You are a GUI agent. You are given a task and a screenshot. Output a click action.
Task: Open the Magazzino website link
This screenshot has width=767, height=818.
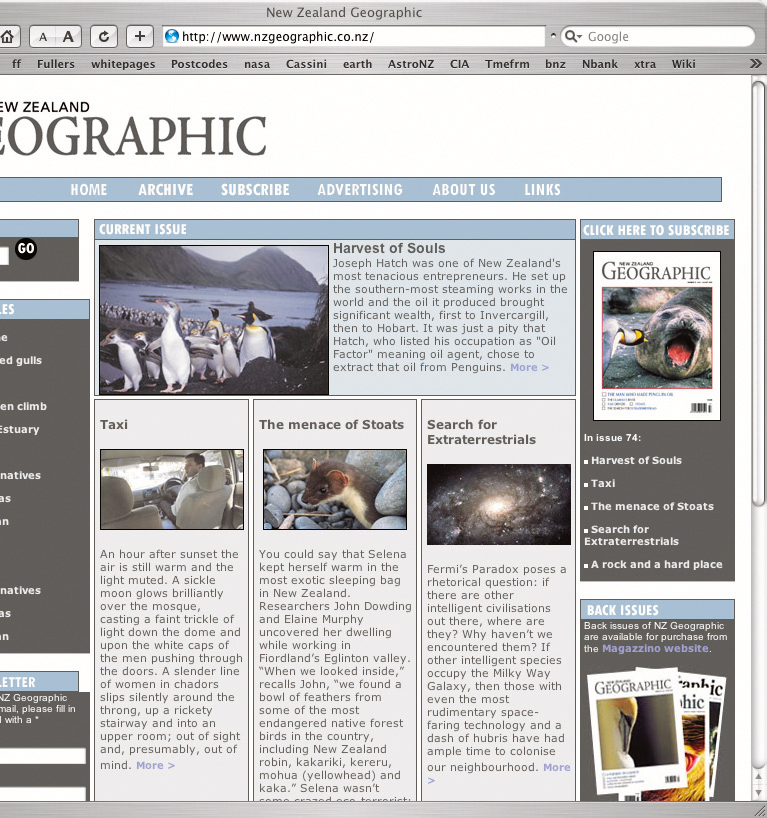[655, 648]
